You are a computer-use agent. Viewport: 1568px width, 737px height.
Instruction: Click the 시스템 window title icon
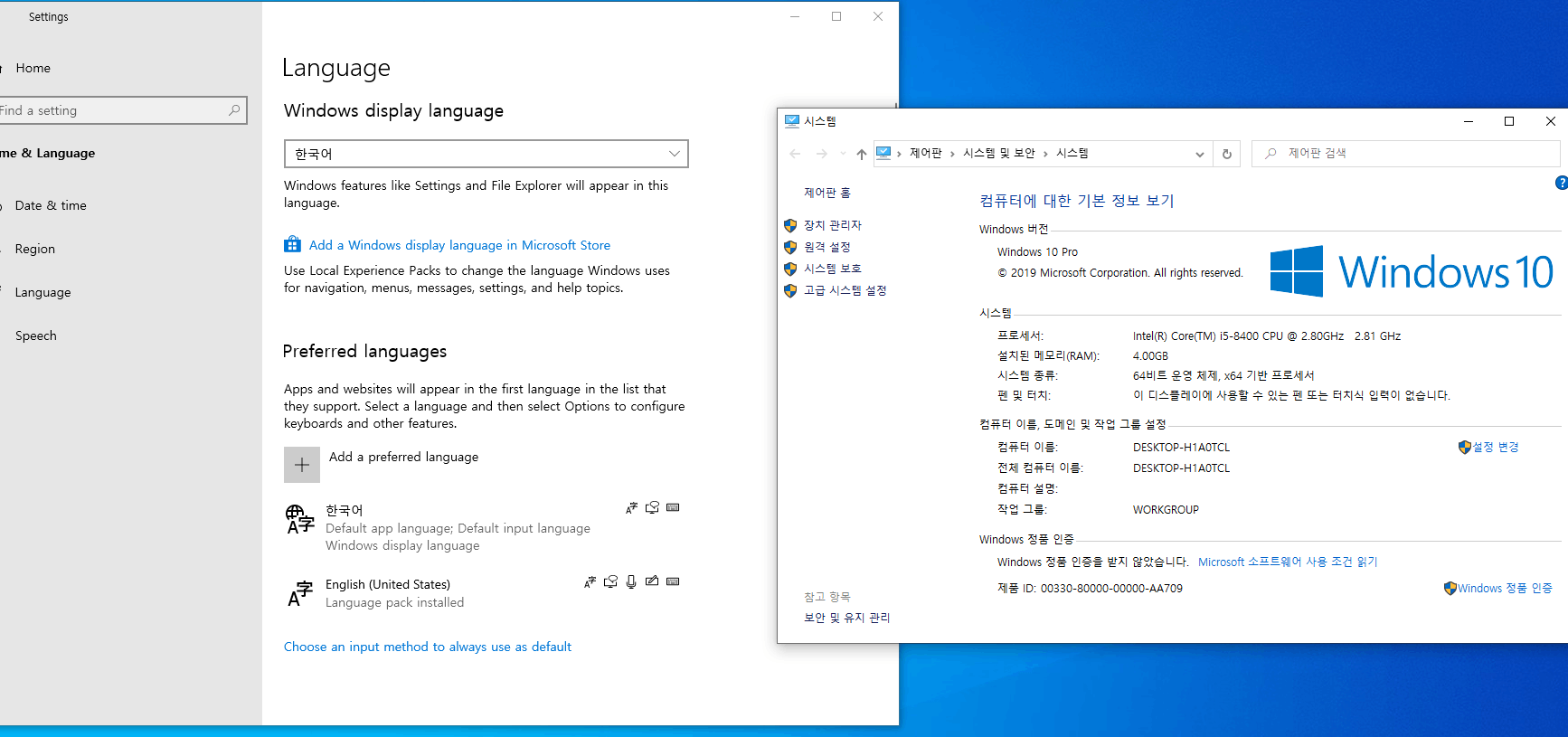[792, 120]
